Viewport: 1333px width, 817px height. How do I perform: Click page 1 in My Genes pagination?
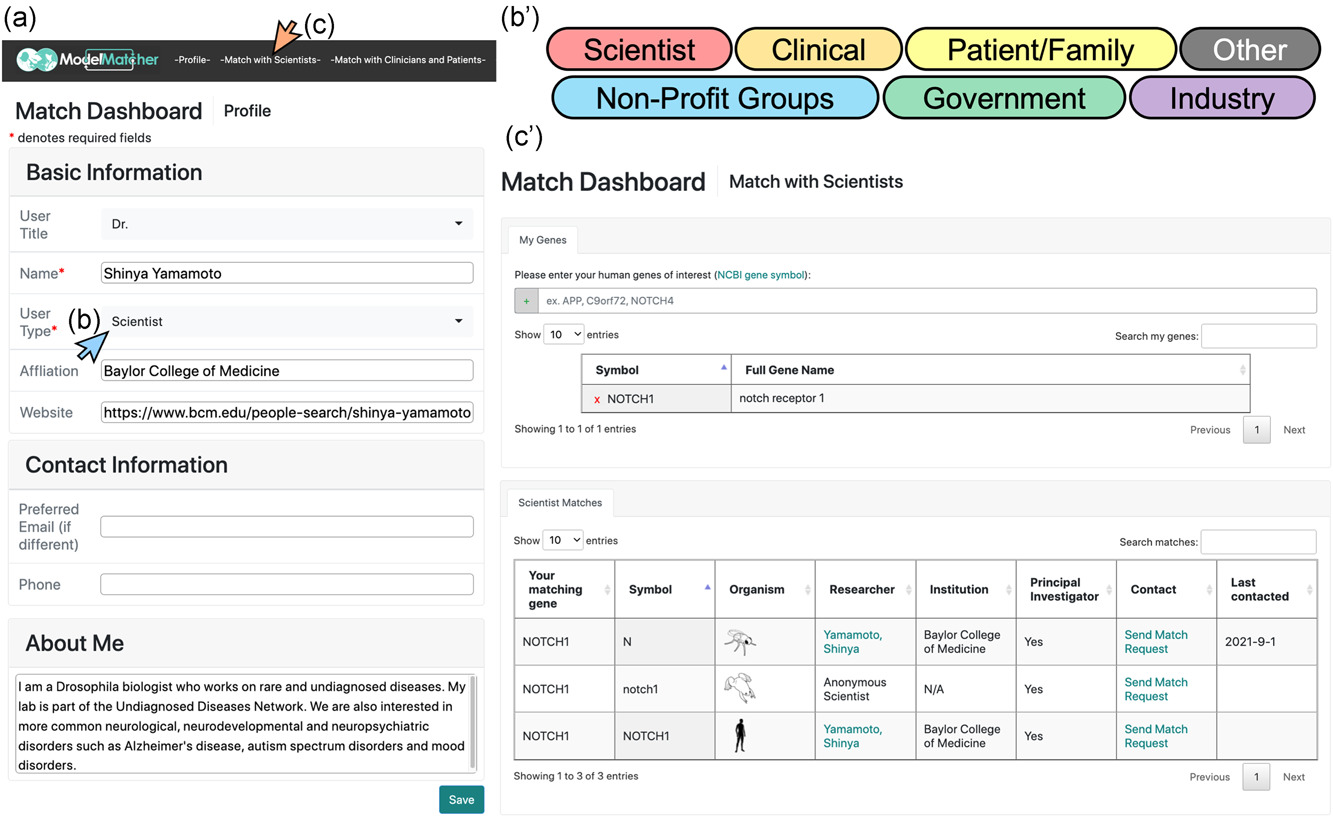[x=1256, y=430]
